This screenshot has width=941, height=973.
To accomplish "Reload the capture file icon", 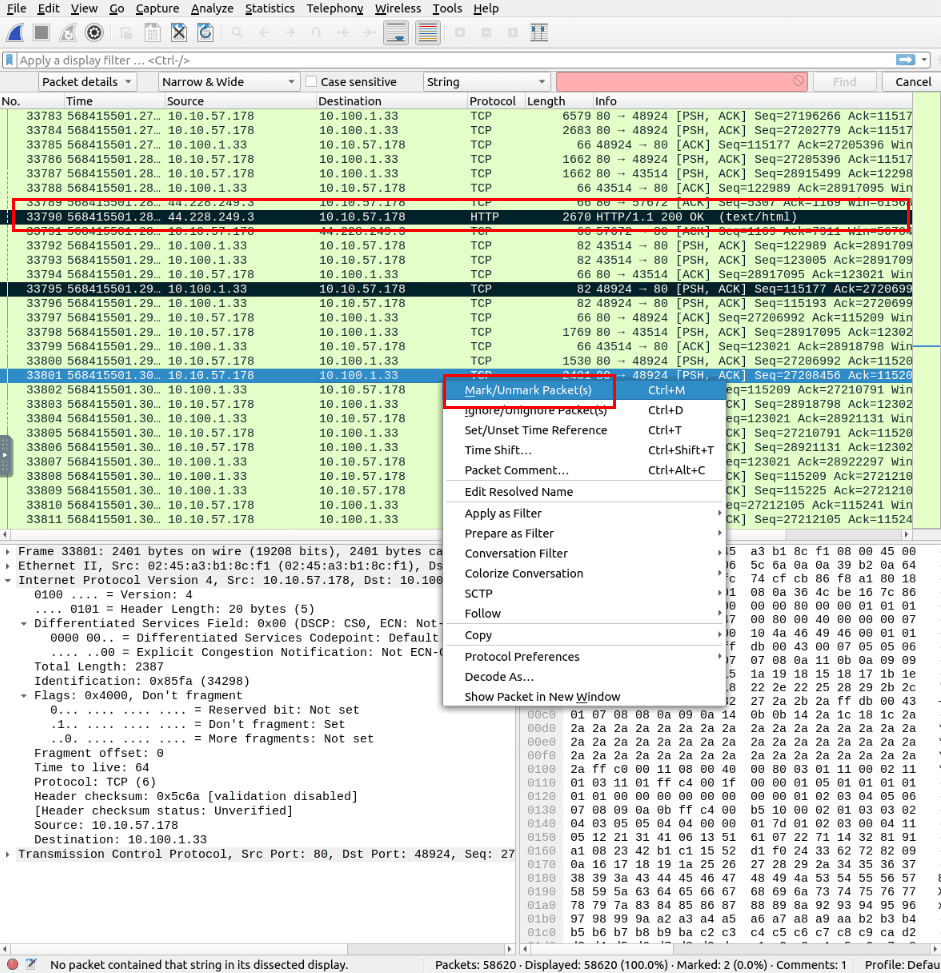I will 205,33.
